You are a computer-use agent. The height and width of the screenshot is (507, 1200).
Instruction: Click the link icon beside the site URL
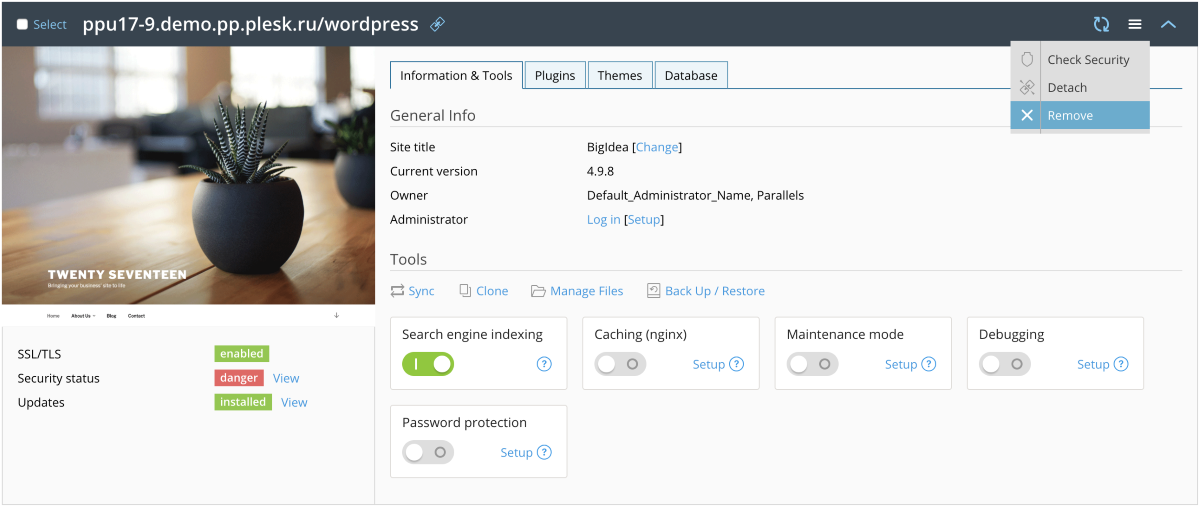point(437,25)
